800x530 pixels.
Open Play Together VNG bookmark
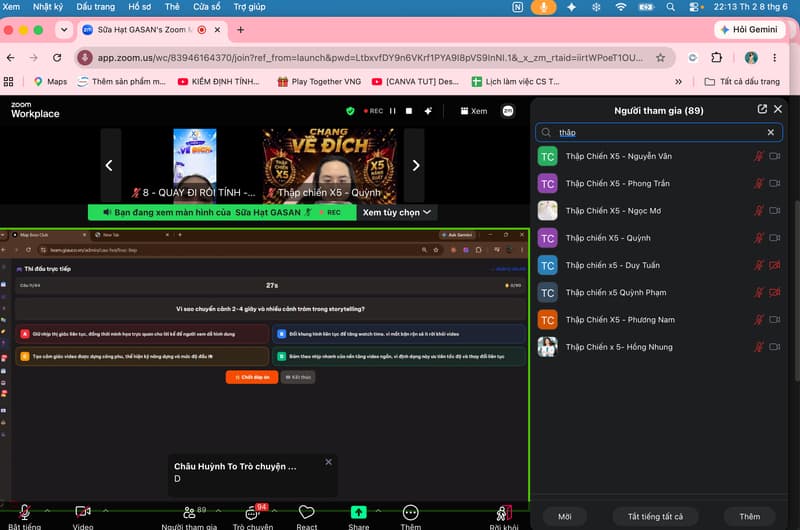pyautogui.click(x=319, y=82)
